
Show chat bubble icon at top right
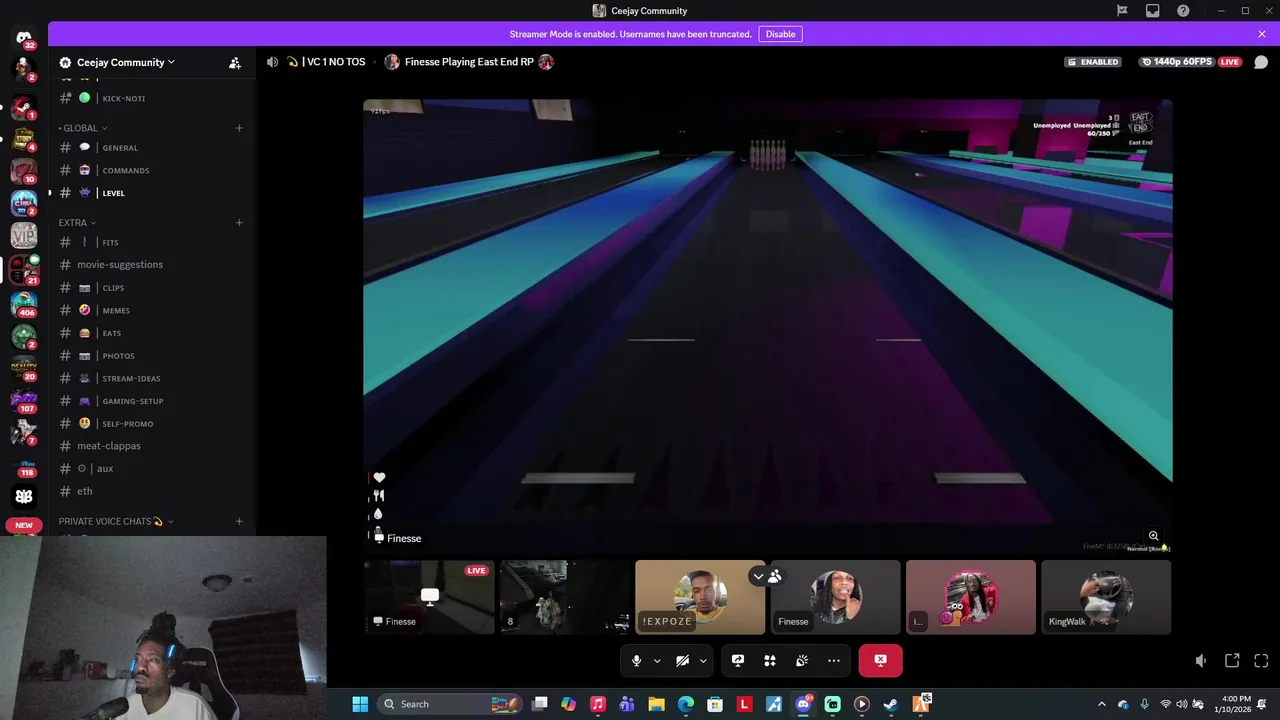(1261, 62)
